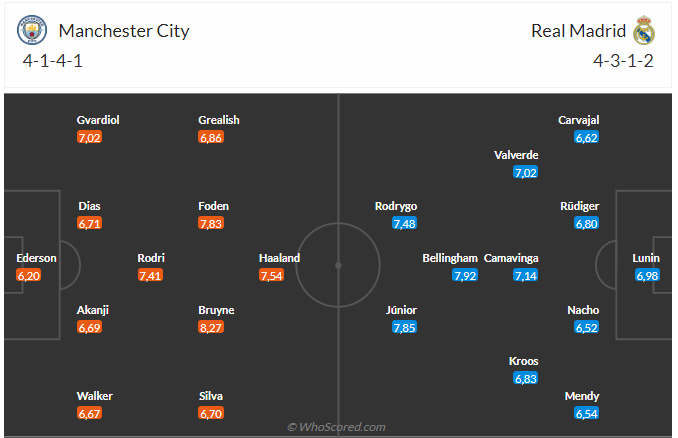Click Lunin's 6,98 rating badge

[x=647, y=275]
